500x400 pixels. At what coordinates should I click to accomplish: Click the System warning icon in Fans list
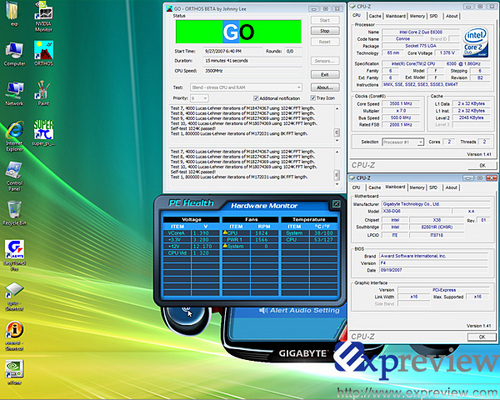[225, 246]
